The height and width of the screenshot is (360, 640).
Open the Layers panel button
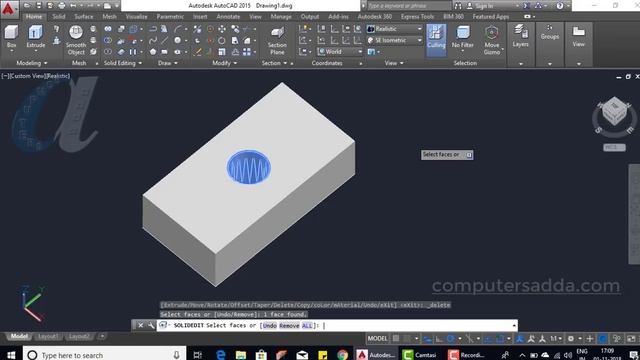pos(520,36)
